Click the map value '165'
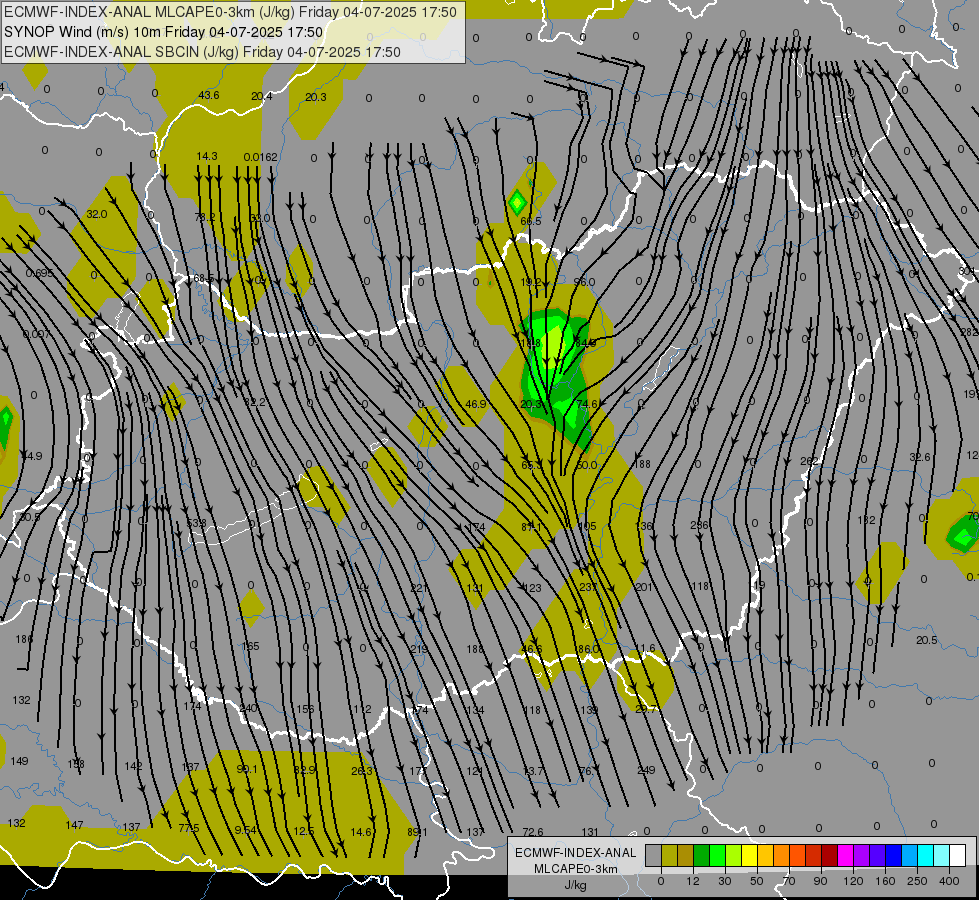 point(250,646)
